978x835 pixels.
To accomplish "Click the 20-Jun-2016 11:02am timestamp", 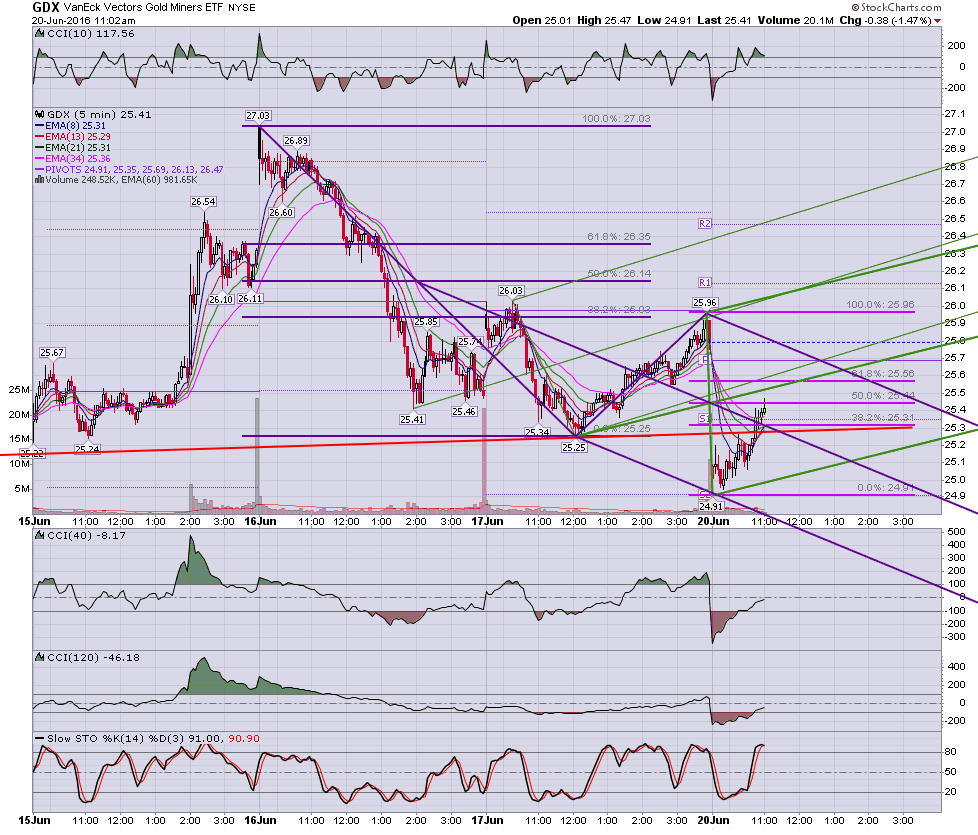I will click(x=84, y=21).
